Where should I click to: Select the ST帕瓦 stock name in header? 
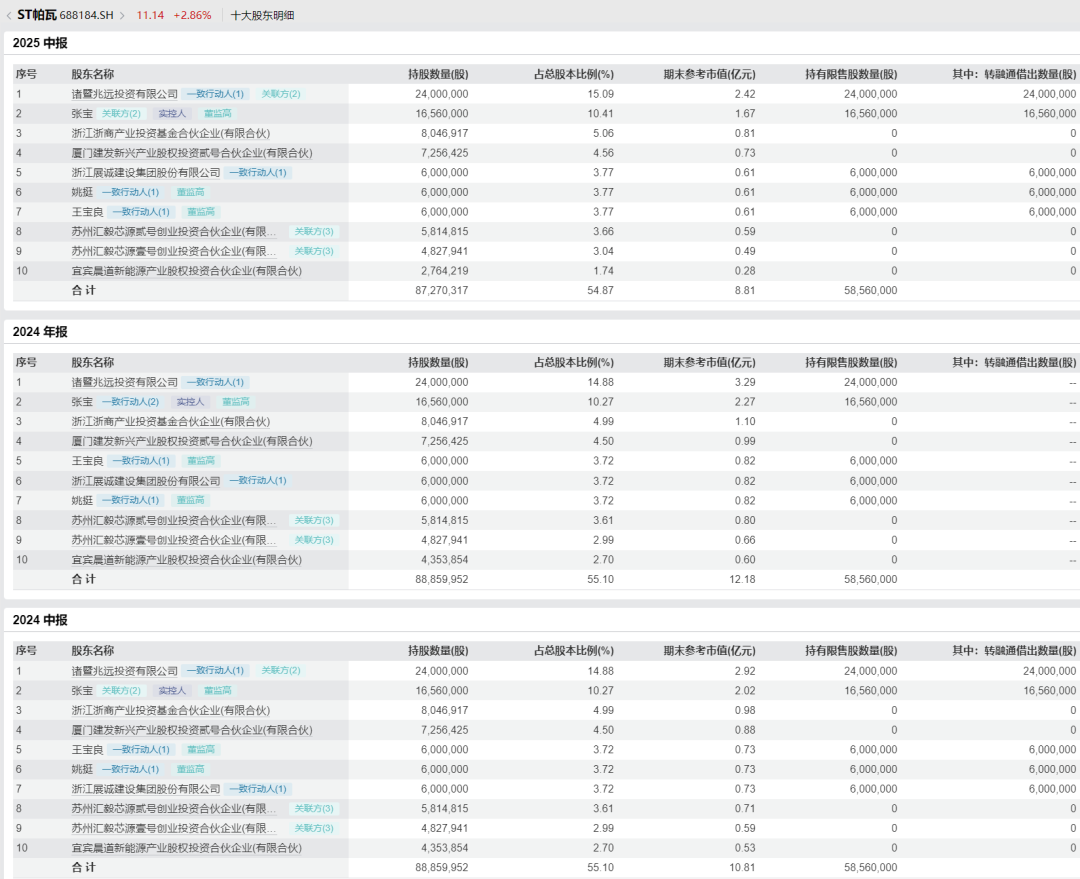(x=37, y=15)
